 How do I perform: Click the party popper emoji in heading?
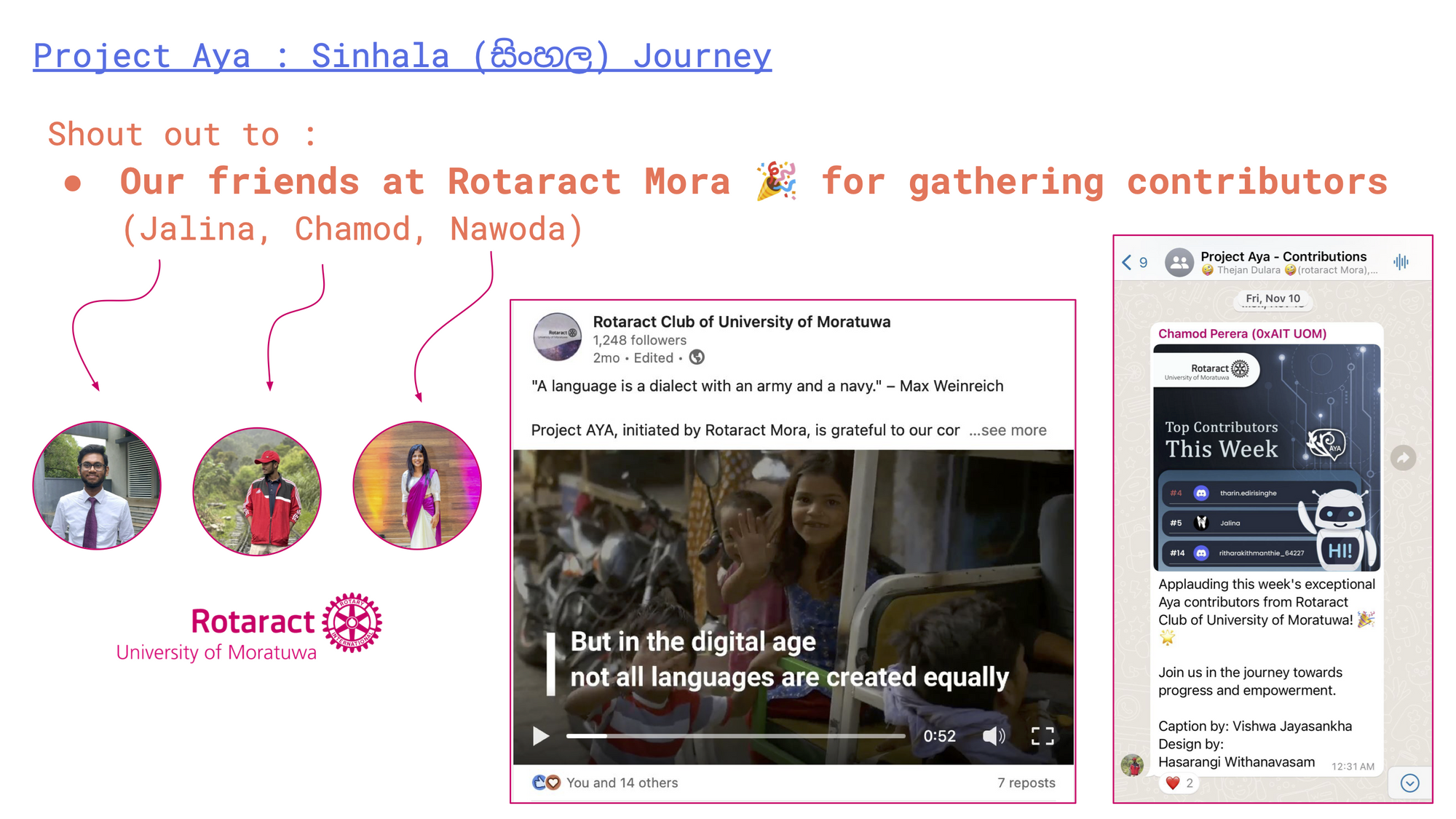[x=776, y=181]
